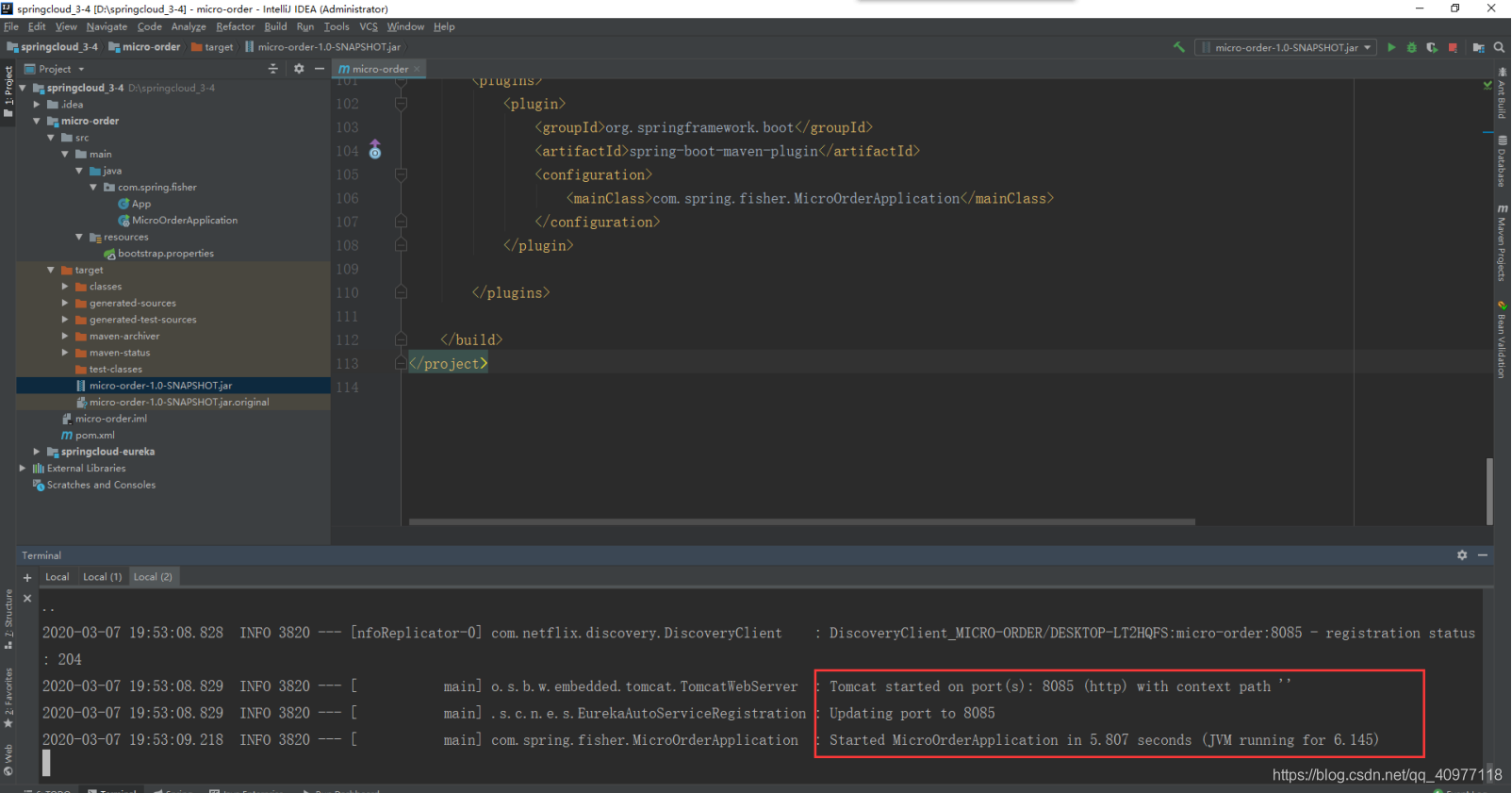Open the VCS menu
Screen dimensions: 1512x793
click(369, 26)
